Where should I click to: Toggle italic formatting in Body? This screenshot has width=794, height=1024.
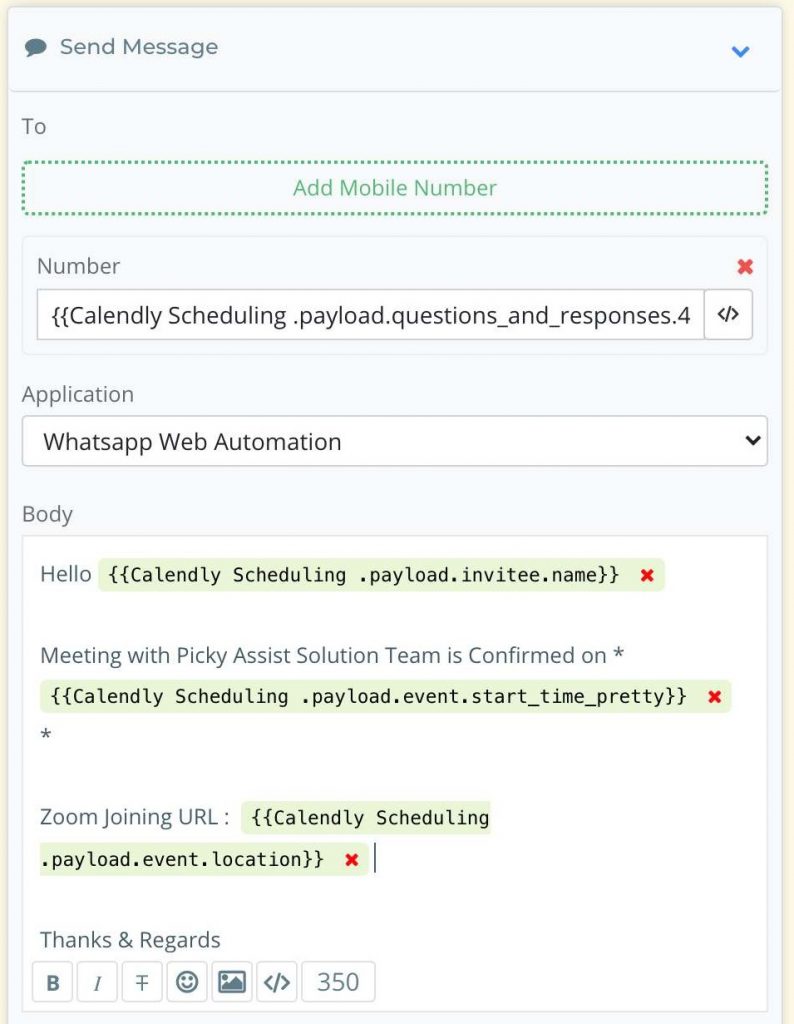coord(97,982)
